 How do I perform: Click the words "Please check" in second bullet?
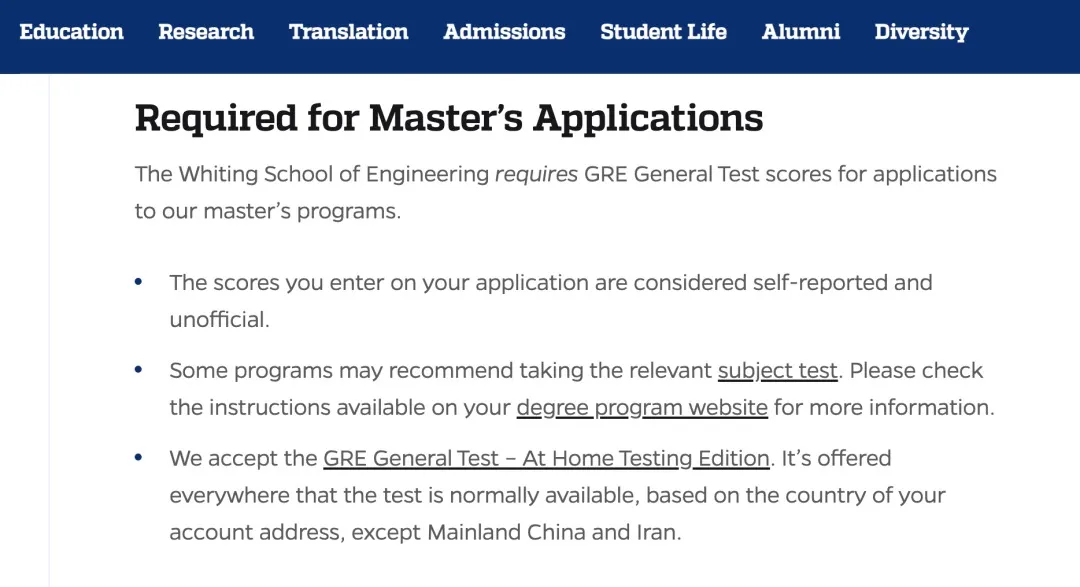[x=916, y=371]
